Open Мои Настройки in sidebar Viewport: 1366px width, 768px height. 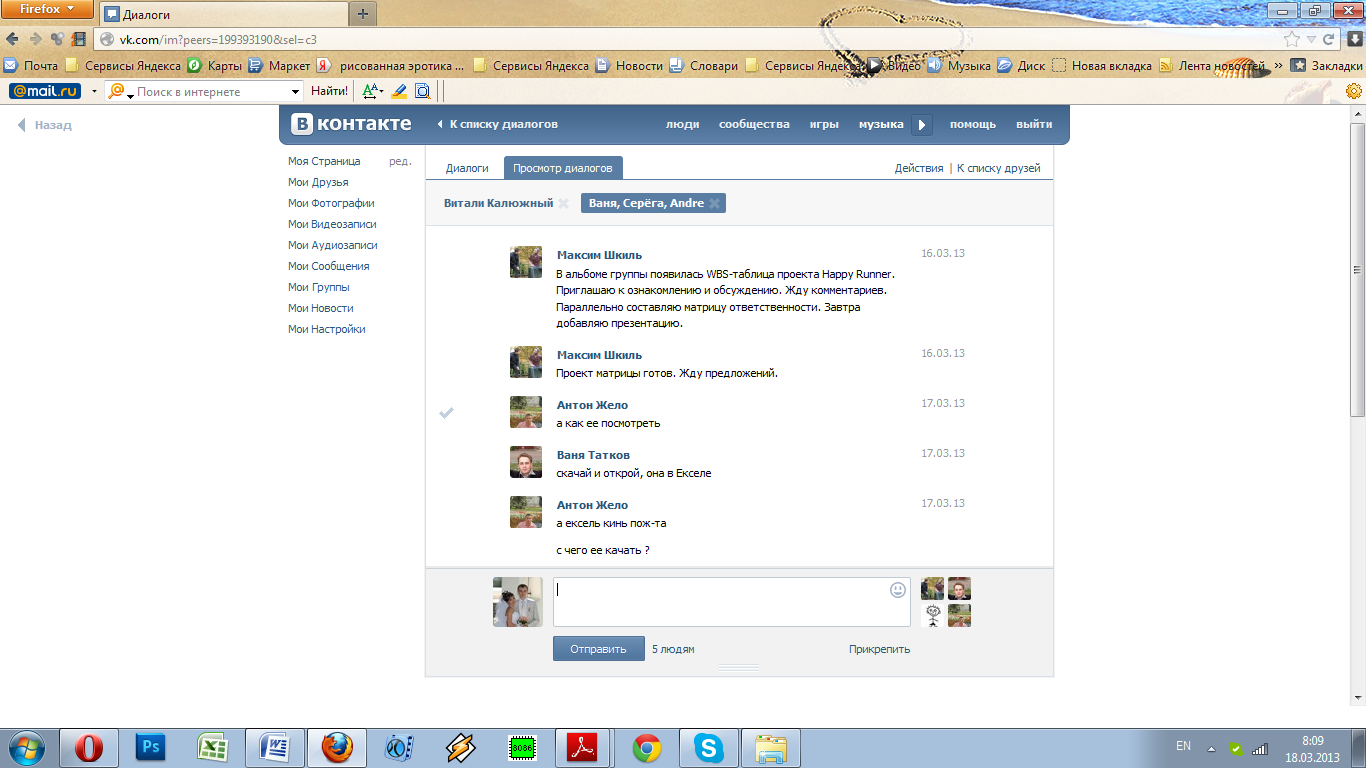click(327, 329)
